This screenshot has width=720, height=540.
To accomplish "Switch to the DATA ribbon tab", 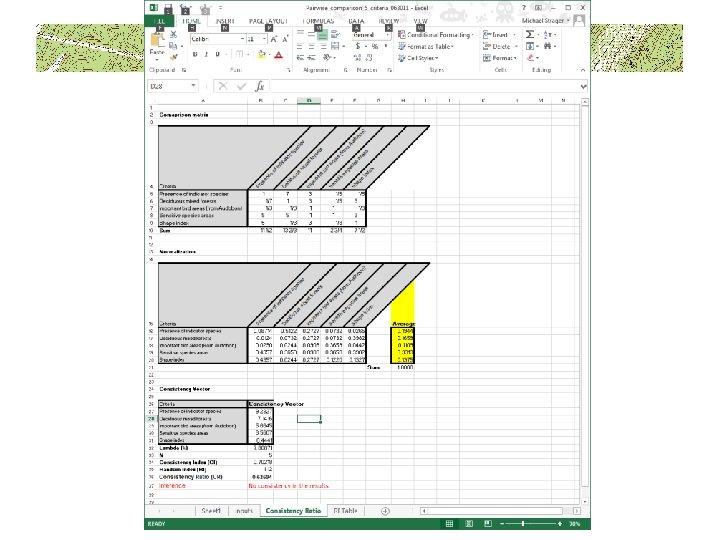I will [x=356, y=21].
